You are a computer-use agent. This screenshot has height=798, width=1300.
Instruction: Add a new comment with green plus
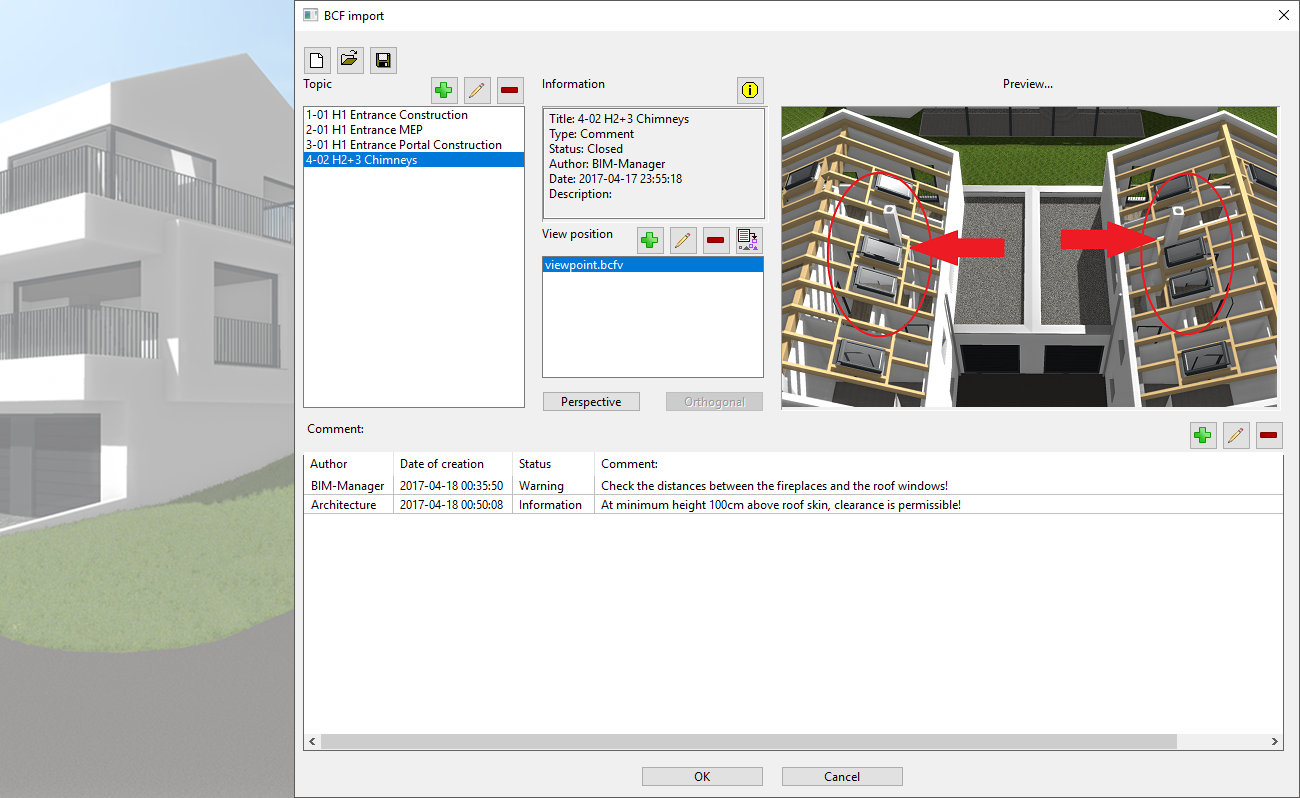[x=1203, y=435]
